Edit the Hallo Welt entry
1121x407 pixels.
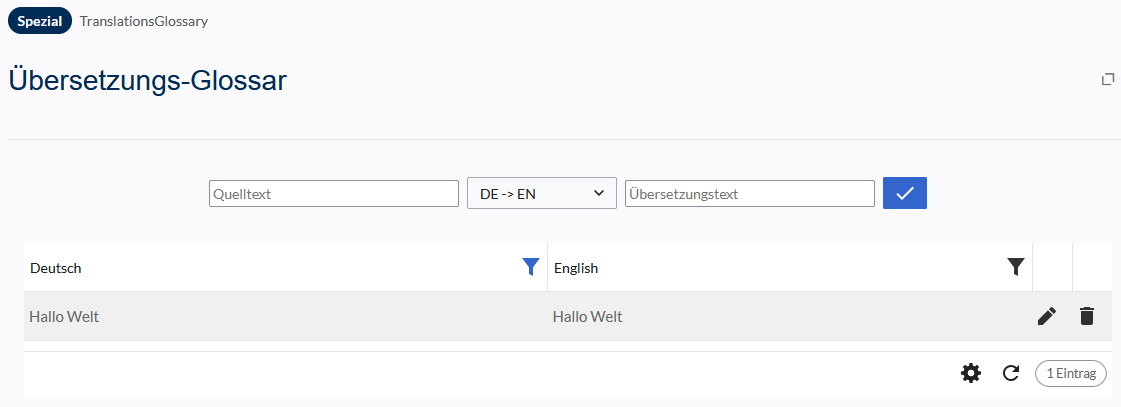pyautogui.click(x=1046, y=316)
